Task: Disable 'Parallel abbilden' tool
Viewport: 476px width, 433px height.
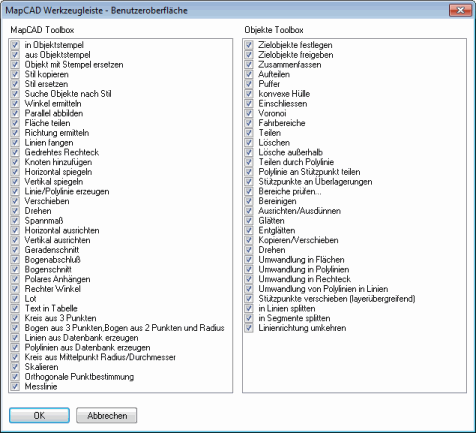Action: click(x=15, y=113)
